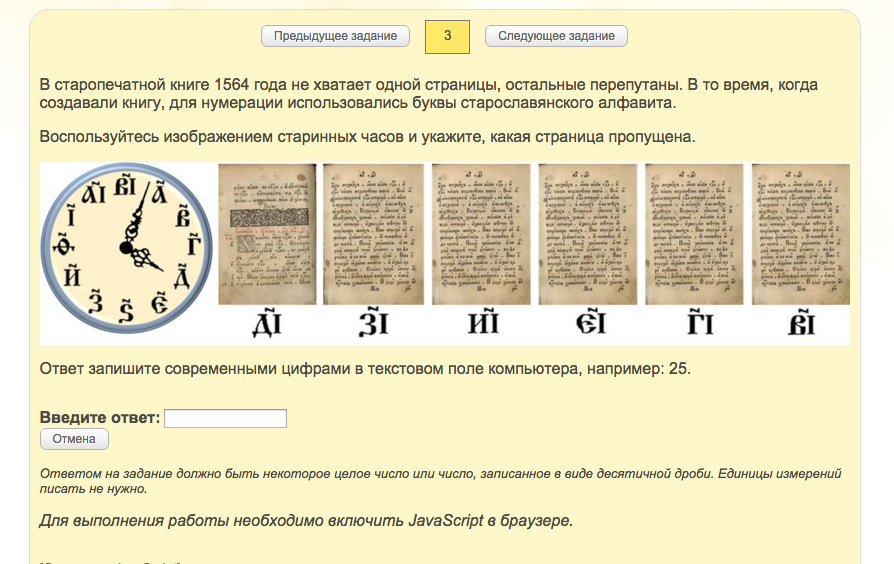Viewport: 894px width, 564px height.
Task: Select the page thumbnail labeled ЕІ
Action: [x=588, y=234]
